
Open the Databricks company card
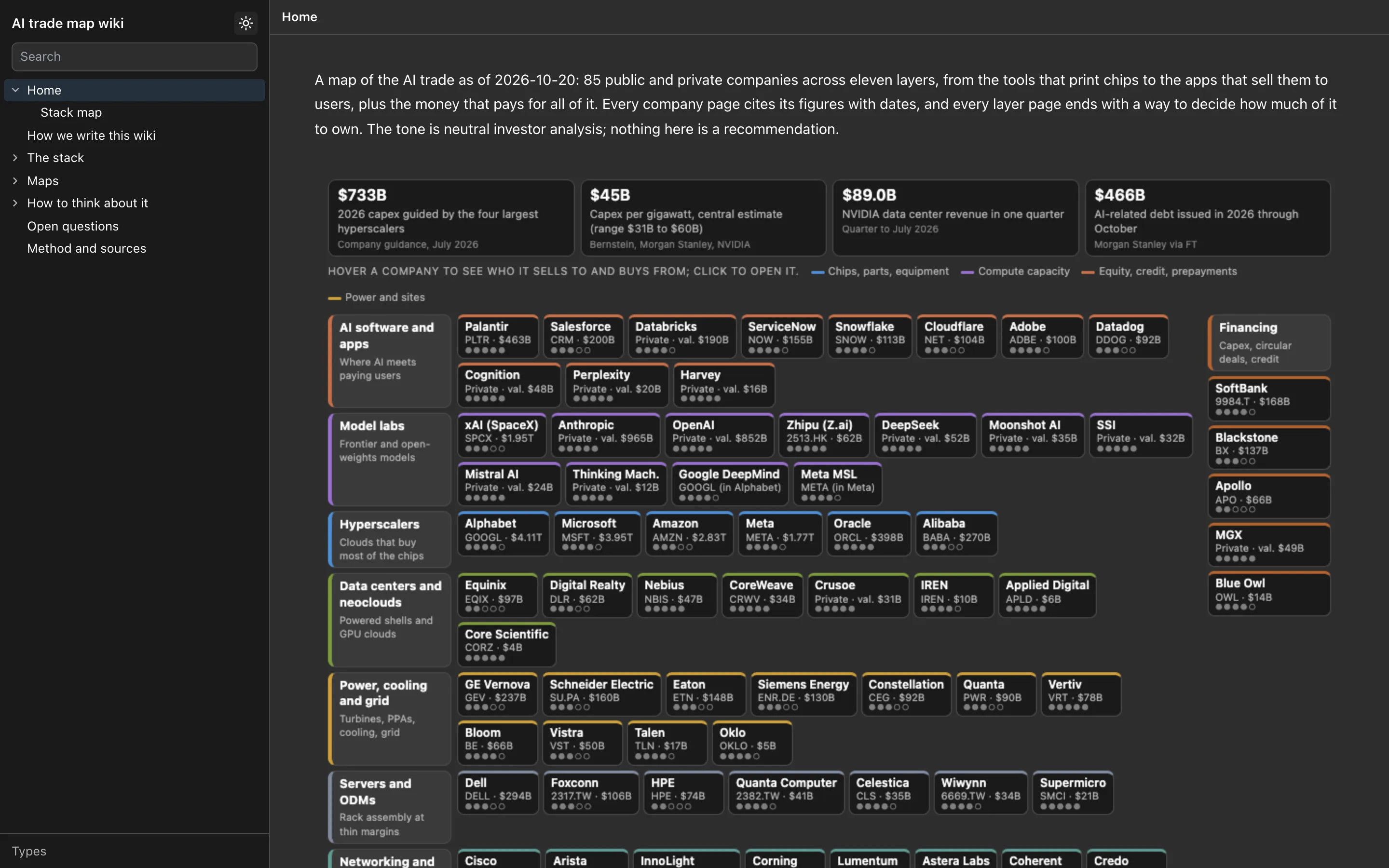682,337
